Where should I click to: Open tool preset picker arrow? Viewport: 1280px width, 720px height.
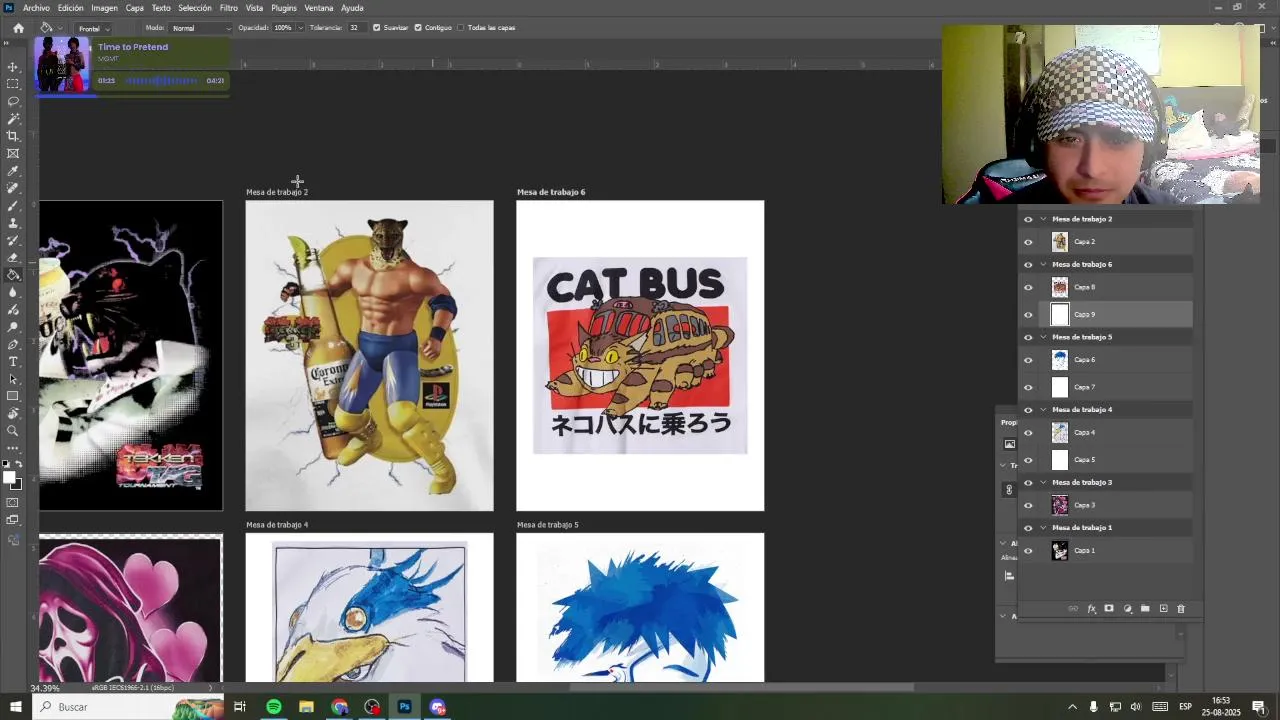coord(60,28)
